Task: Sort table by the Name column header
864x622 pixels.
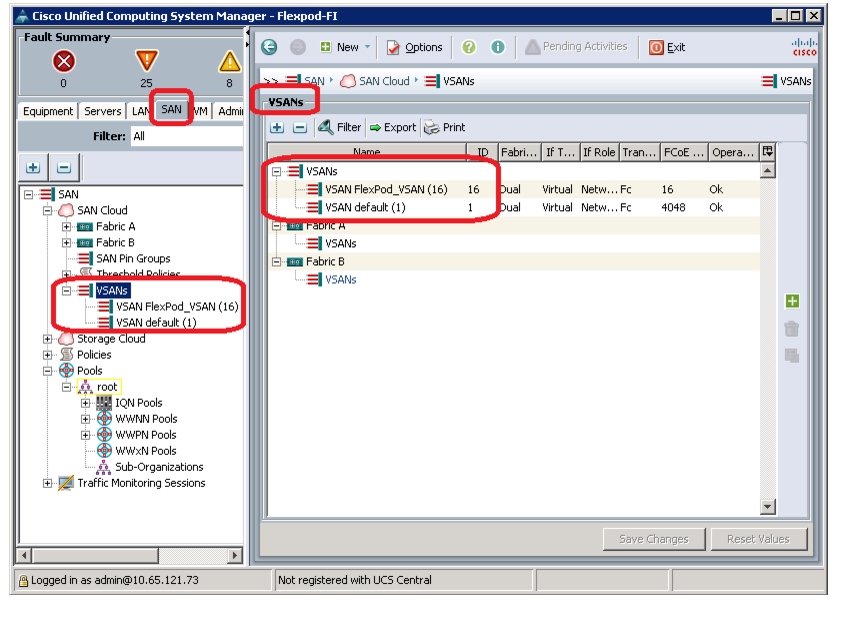Action: (x=367, y=152)
